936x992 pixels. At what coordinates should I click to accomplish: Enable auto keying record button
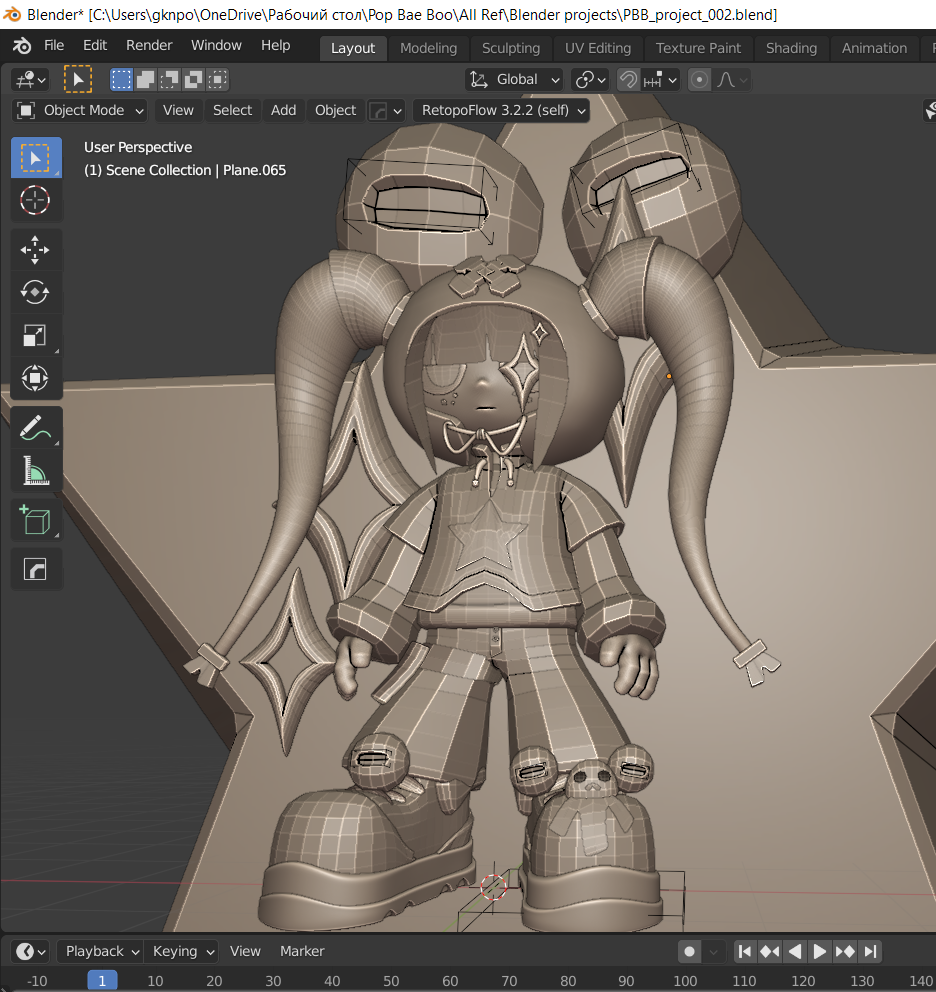tap(690, 952)
